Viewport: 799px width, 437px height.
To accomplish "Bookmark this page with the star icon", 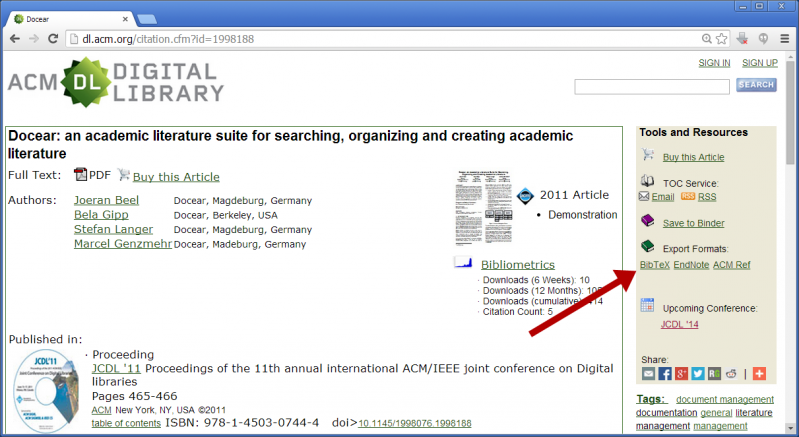I will point(722,39).
